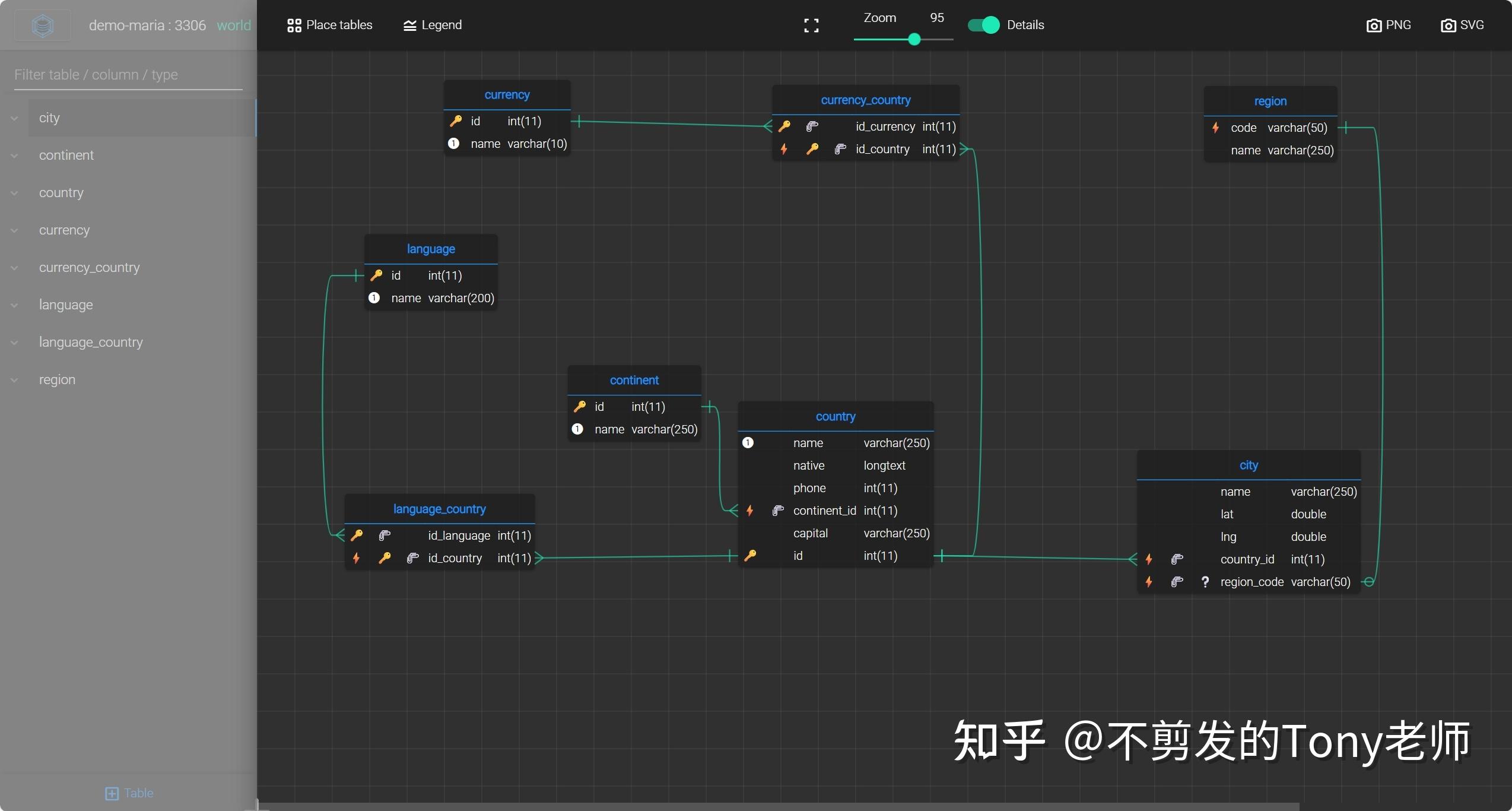The image size is (1512, 811).
Task: Collapse the city tree item chevron
Action: tap(14, 118)
